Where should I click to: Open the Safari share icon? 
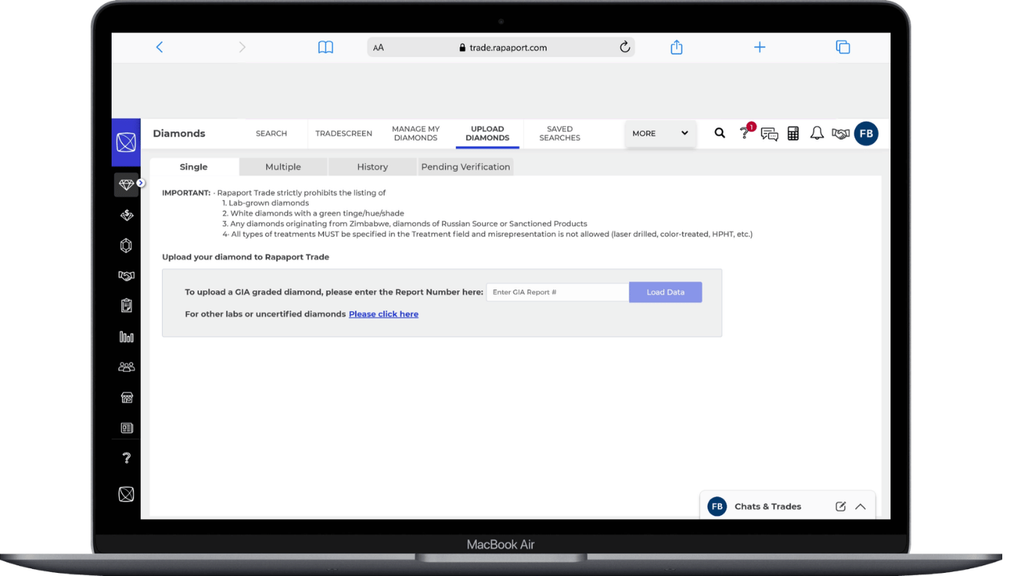point(677,47)
